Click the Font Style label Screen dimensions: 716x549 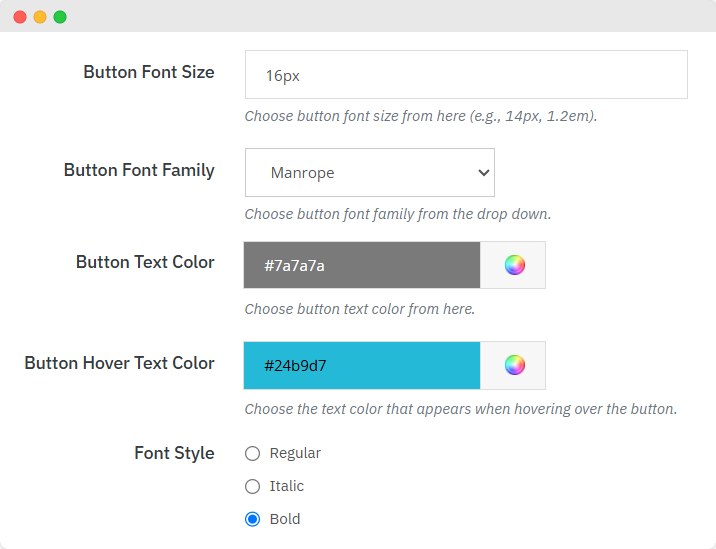pyautogui.click(x=174, y=453)
